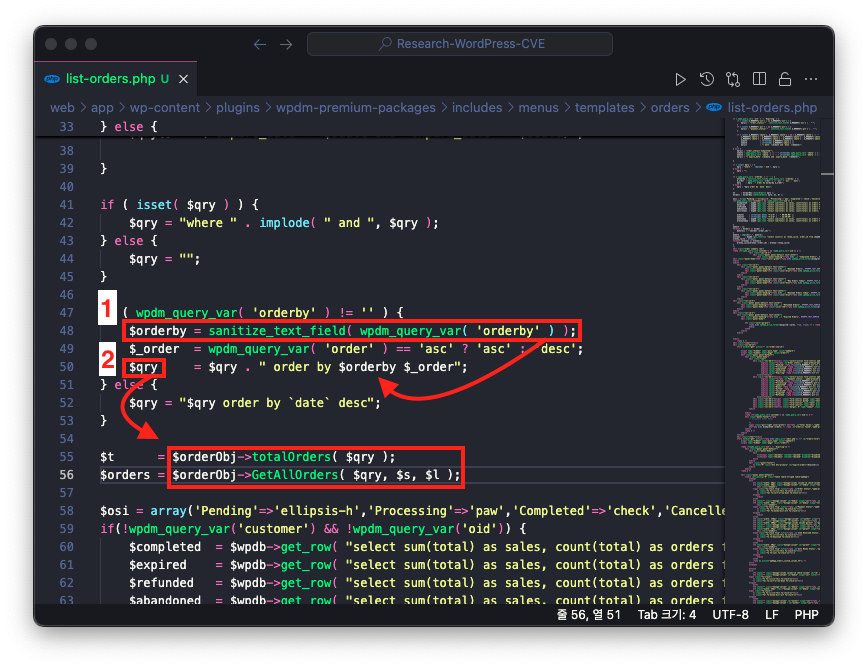Click the magnifier icon in the command center
868x668 pixels.
pyautogui.click(x=385, y=44)
